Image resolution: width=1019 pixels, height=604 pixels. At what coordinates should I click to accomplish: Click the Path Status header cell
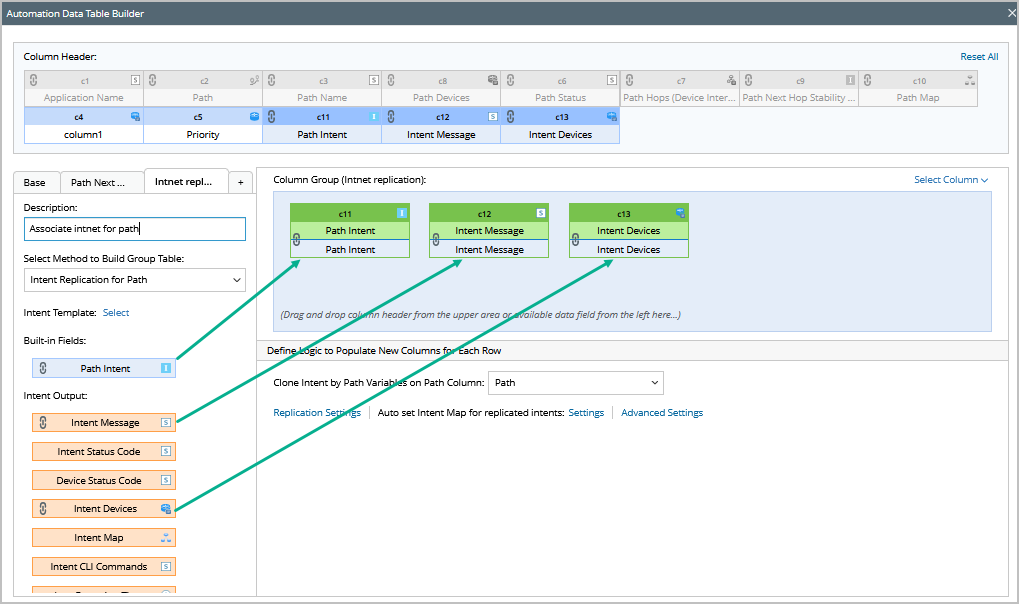560,98
